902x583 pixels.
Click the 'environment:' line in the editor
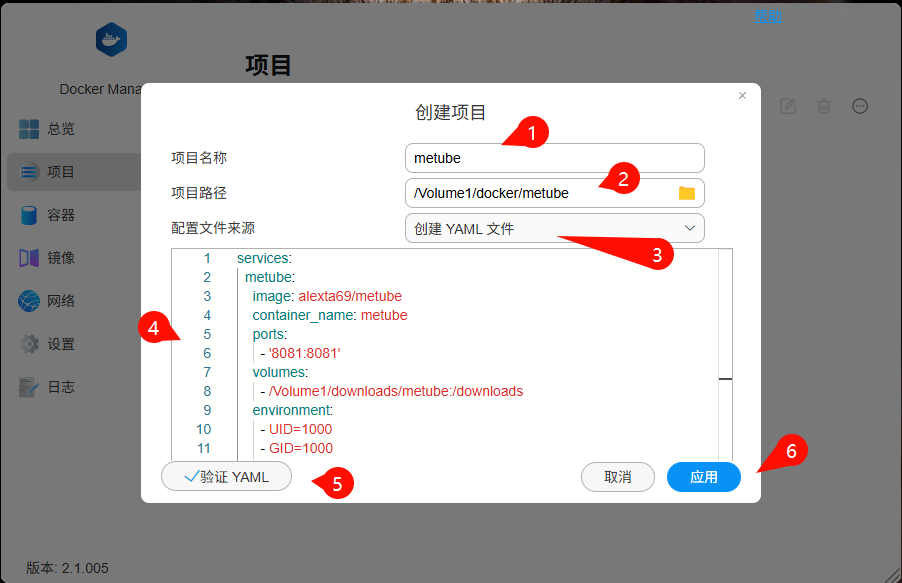click(292, 410)
